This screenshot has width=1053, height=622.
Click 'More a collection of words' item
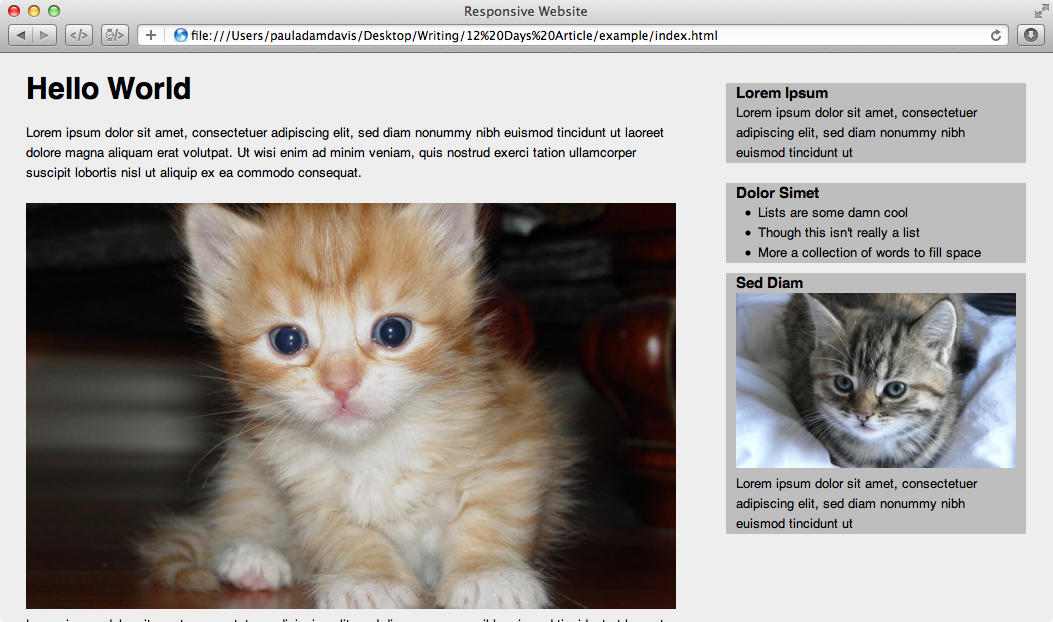pyautogui.click(x=870, y=253)
